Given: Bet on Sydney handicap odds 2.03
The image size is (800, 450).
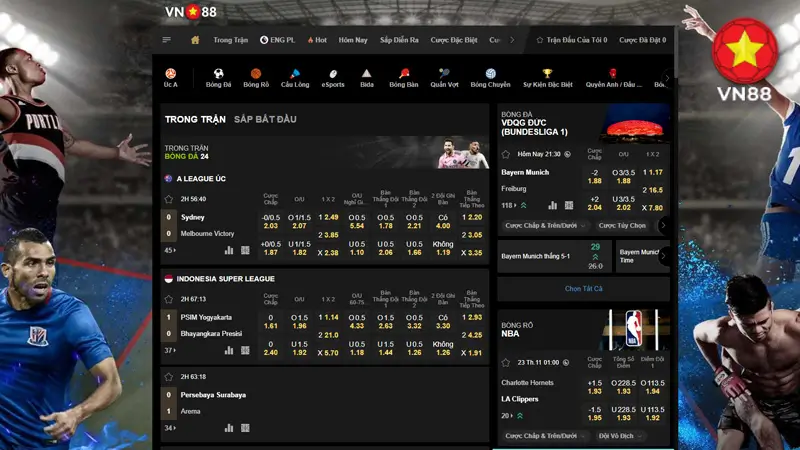Looking at the screenshot, I should [270, 226].
